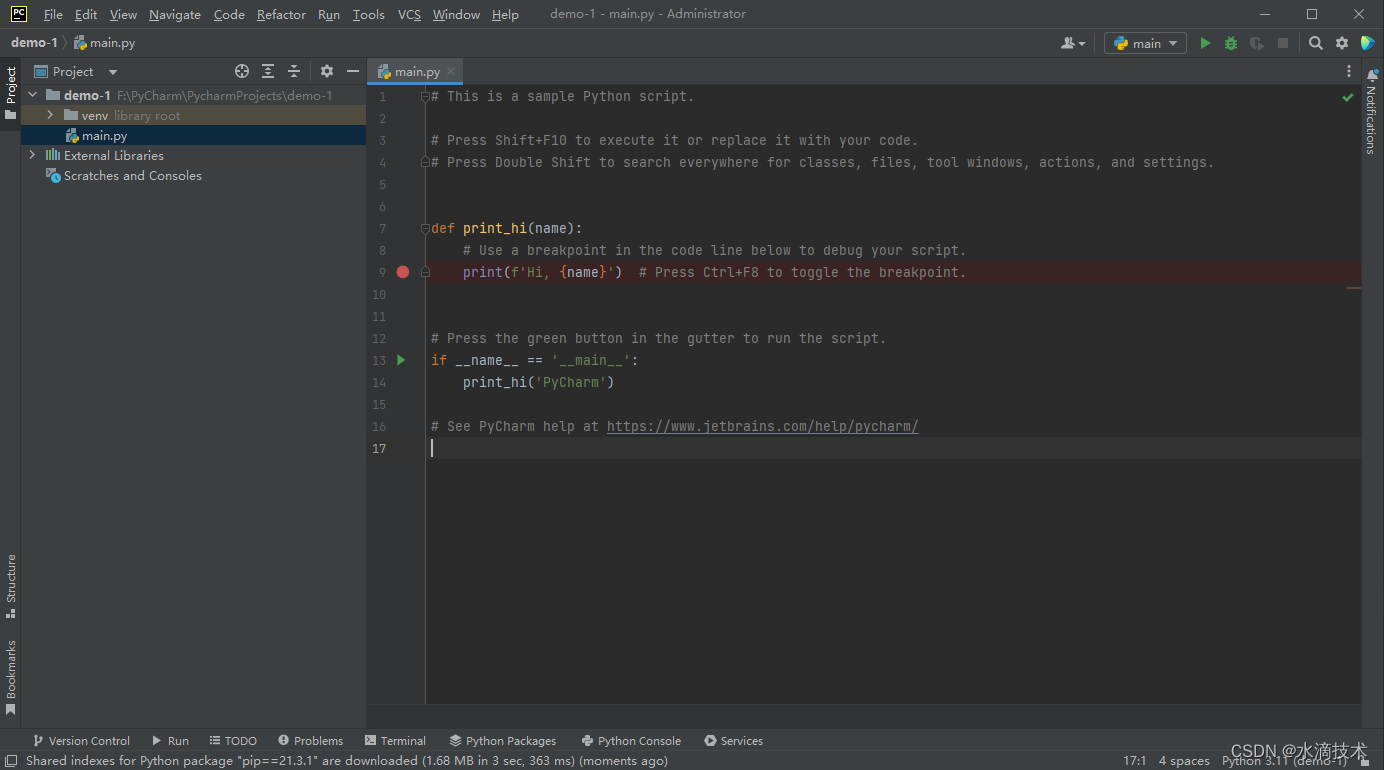This screenshot has width=1384, height=770.
Task: Open the File menu
Action: [x=53, y=14]
